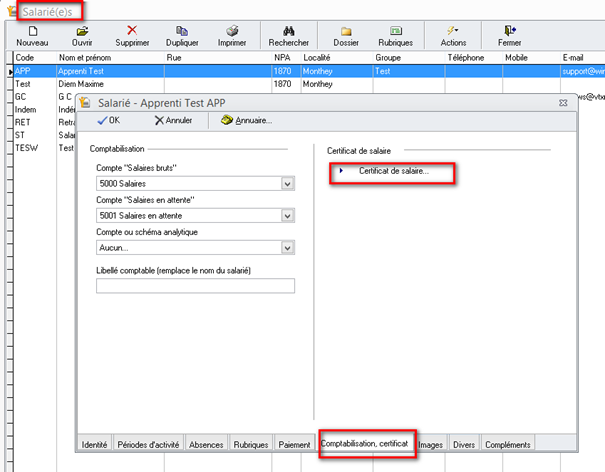Click the Dupliquer toolbar icon
This screenshot has width=605, height=472.
tap(181, 31)
